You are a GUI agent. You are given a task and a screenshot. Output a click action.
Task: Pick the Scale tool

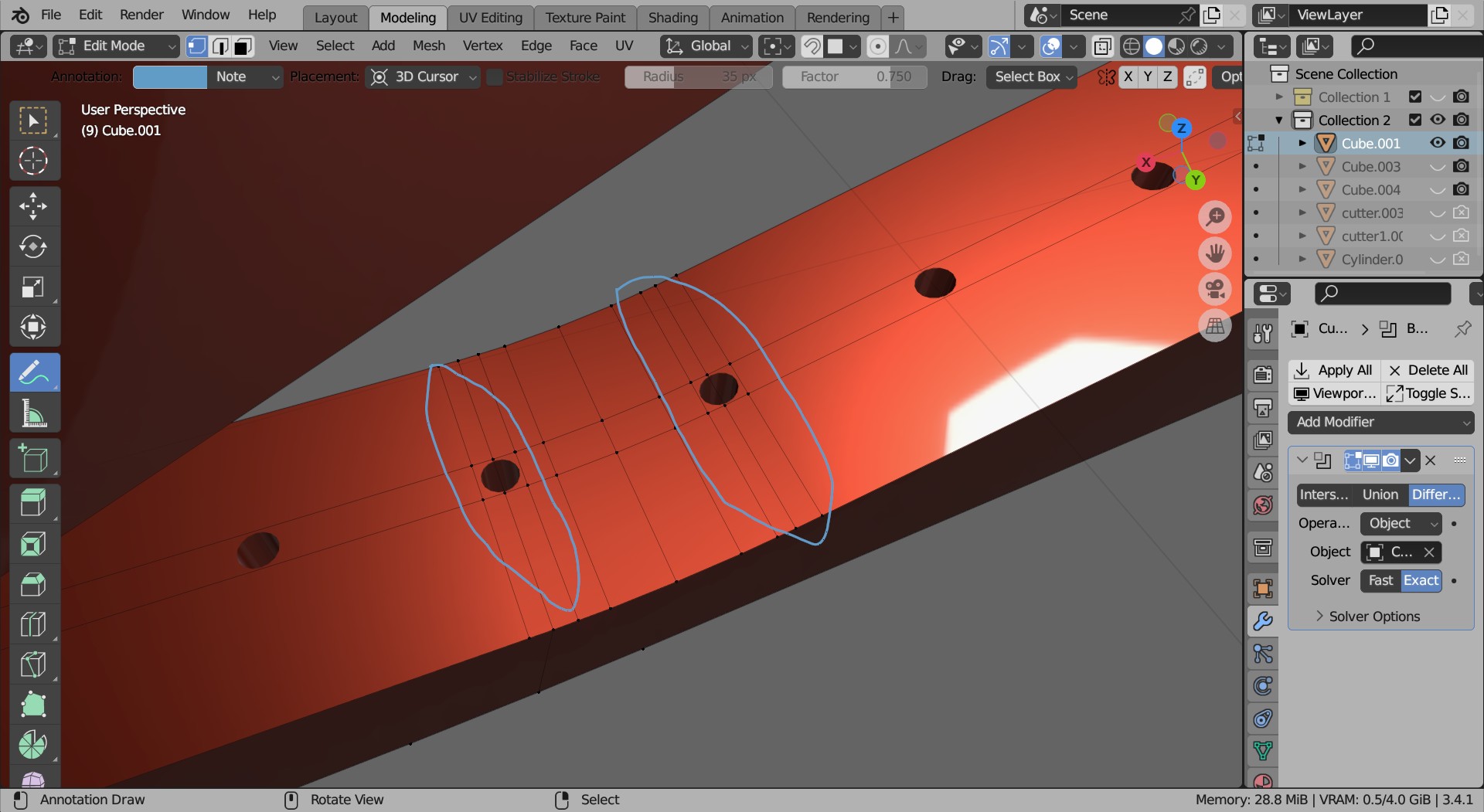(32, 287)
